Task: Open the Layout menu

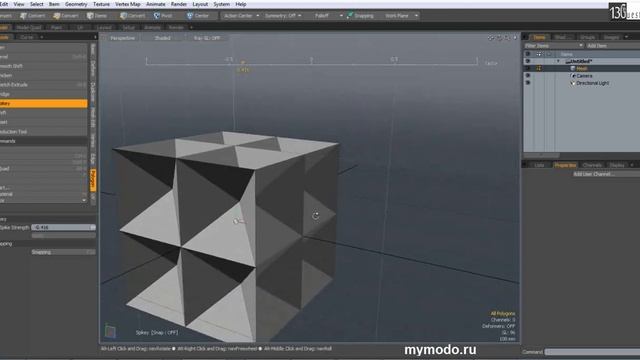Action: click(200, 4)
